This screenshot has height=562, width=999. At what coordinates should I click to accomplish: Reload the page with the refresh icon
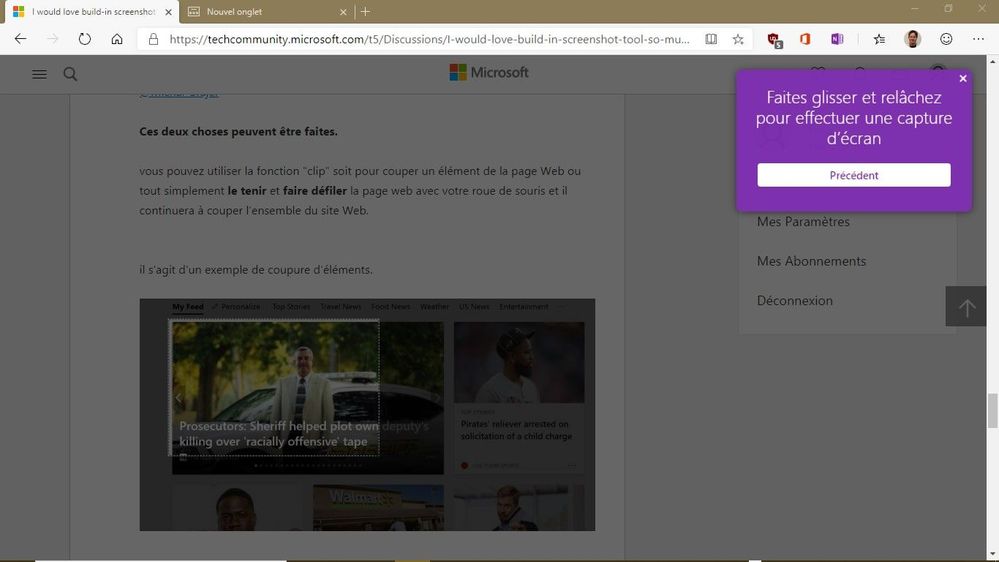84,39
